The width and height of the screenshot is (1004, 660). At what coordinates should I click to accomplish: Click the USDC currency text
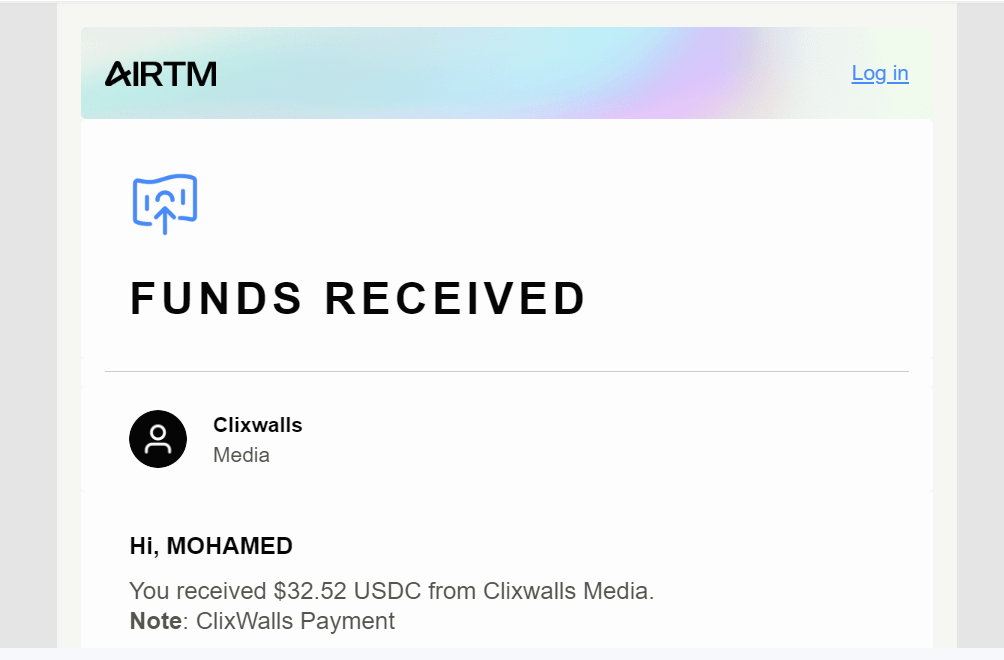(387, 591)
